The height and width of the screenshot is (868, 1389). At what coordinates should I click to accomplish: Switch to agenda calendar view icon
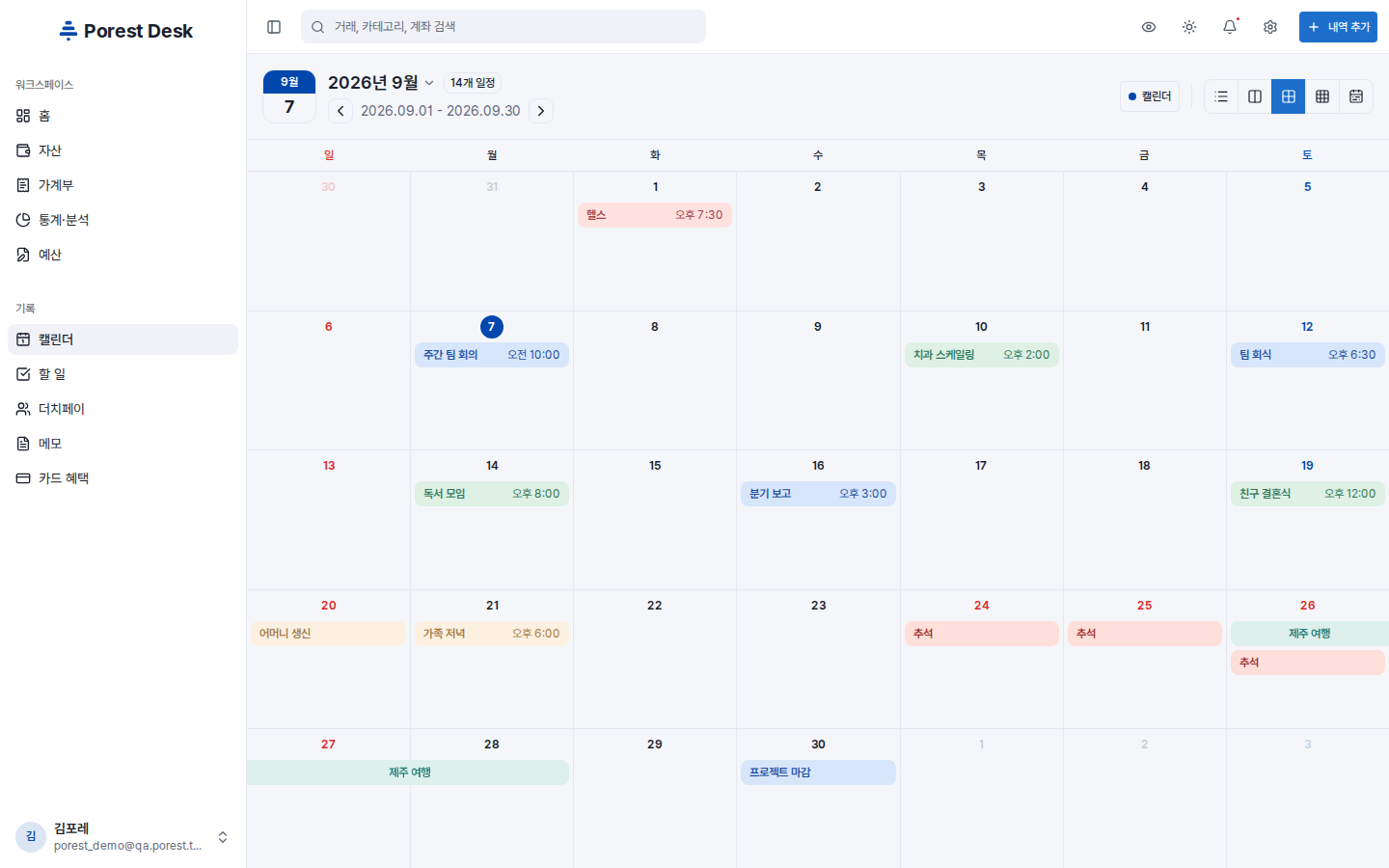pyautogui.click(x=1356, y=96)
